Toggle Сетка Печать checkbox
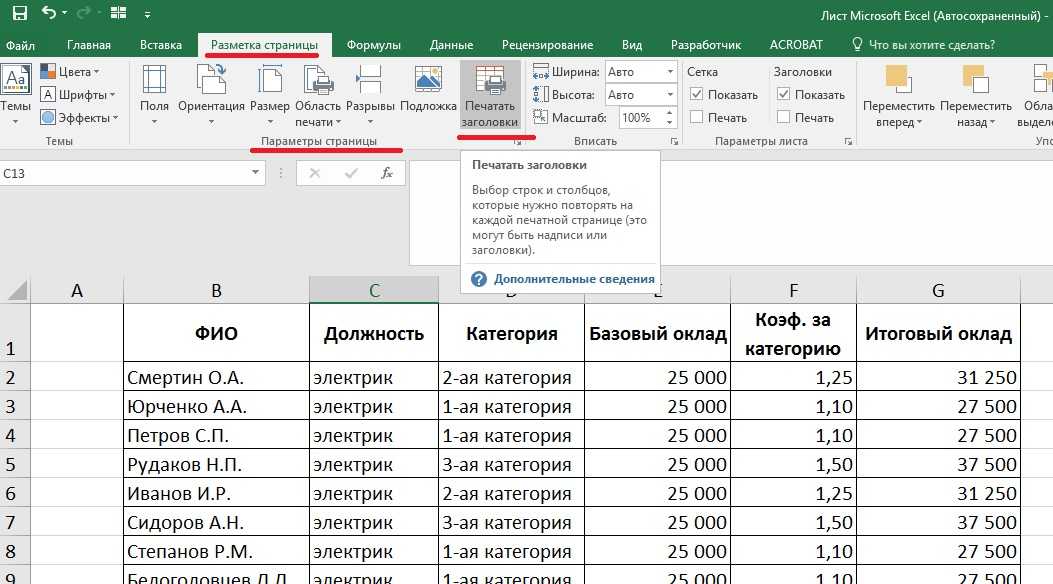This screenshot has width=1053, height=584. [x=696, y=117]
